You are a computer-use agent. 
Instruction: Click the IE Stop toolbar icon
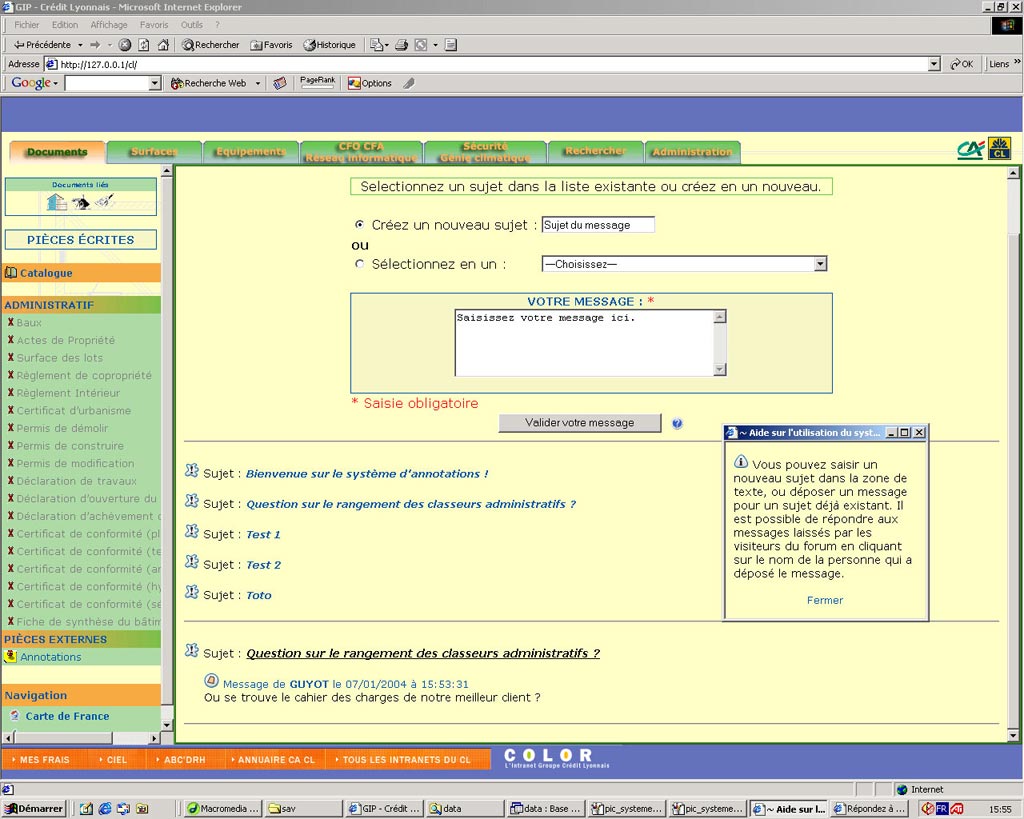pyautogui.click(x=125, y=44)
